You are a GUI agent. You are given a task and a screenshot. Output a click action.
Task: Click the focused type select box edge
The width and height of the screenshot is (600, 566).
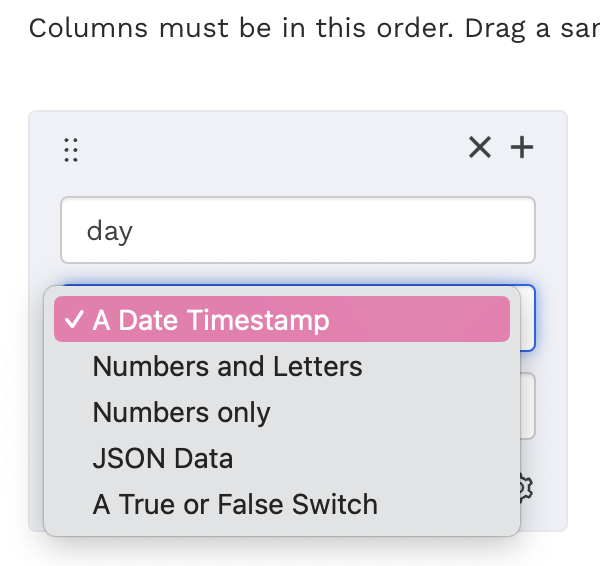coord(528,318)
